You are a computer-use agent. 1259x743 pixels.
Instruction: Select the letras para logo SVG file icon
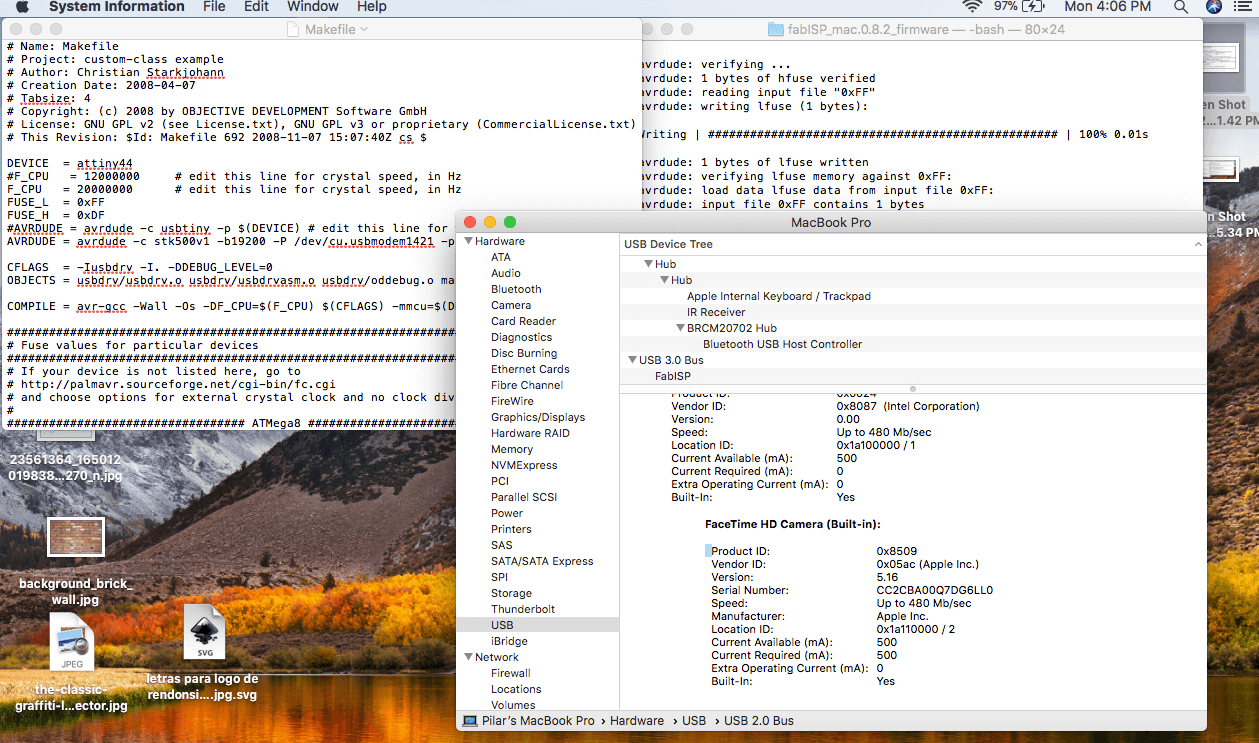(x=204, y=633)
